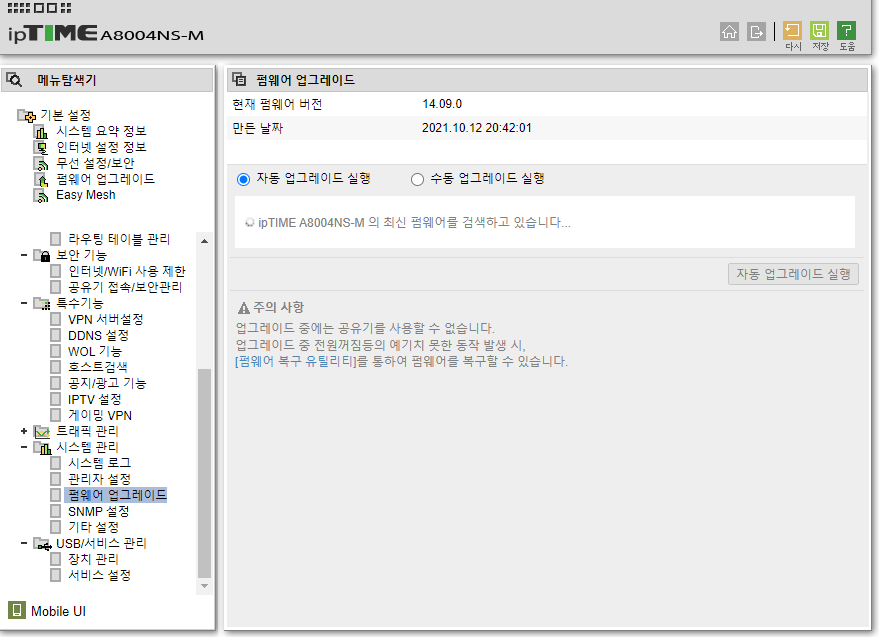884x637 pixels.
Task: Click the 펌웨어 업그레이드 panel title icon
Action: (x=240, y=79)
